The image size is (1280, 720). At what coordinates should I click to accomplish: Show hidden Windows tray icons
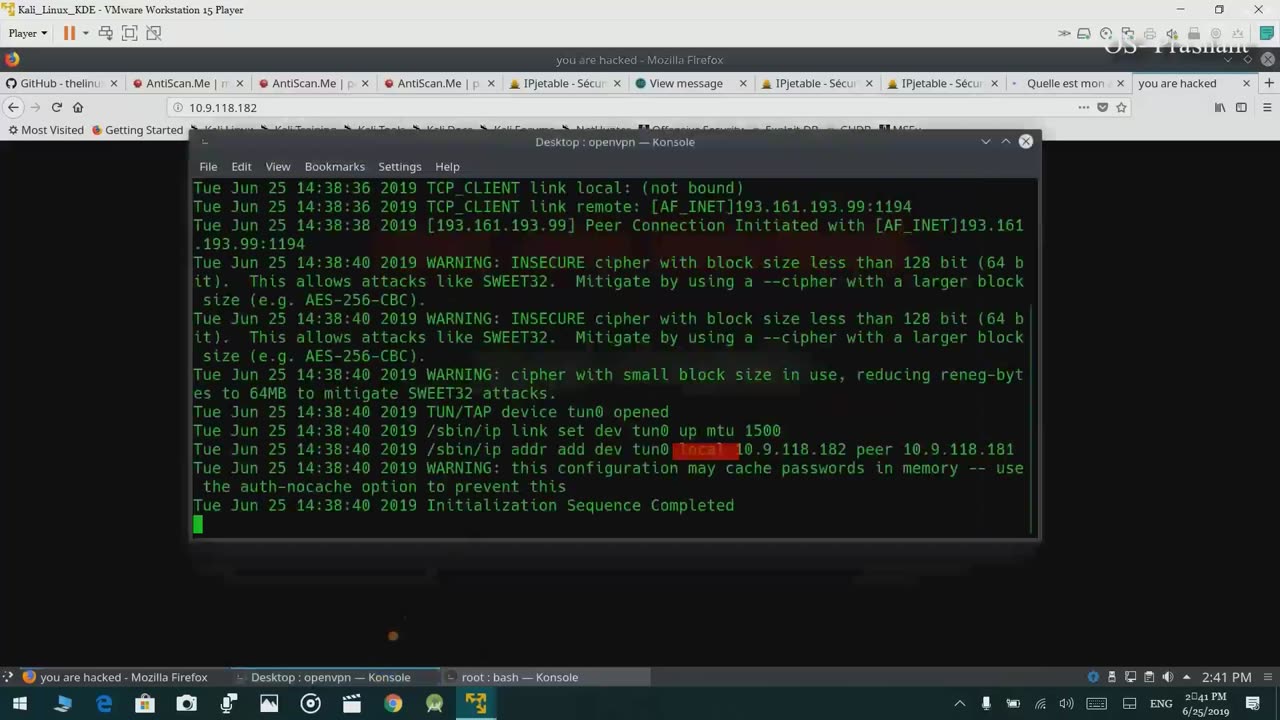pos(960,704)
